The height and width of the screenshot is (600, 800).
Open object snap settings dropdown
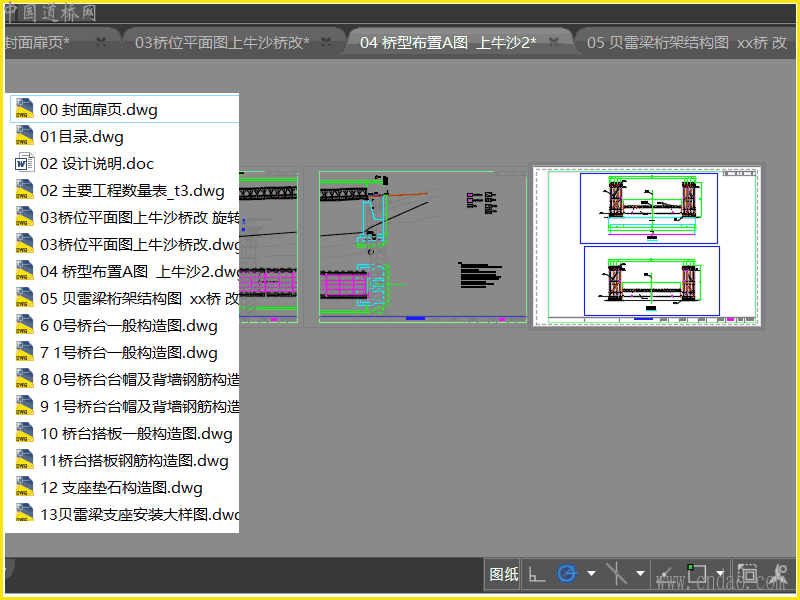[x=720, y=574]
